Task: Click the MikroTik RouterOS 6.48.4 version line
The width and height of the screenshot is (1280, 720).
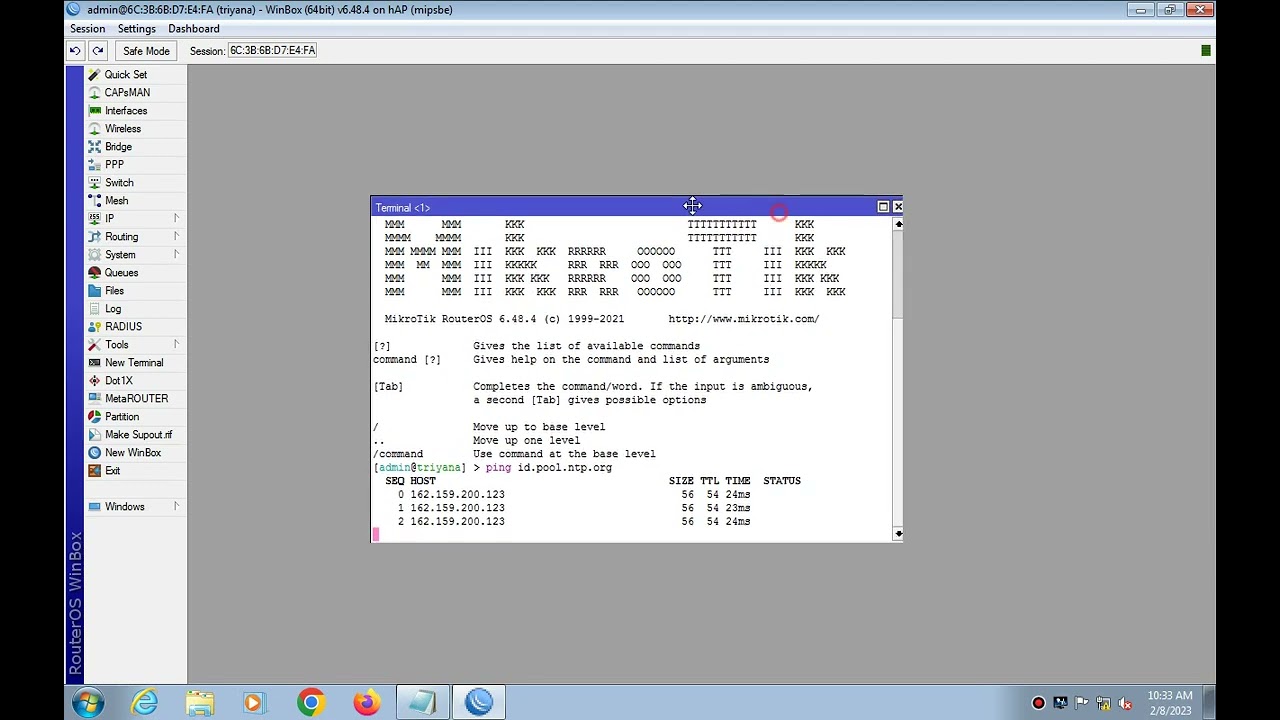Action: click(x=504, y=319)
